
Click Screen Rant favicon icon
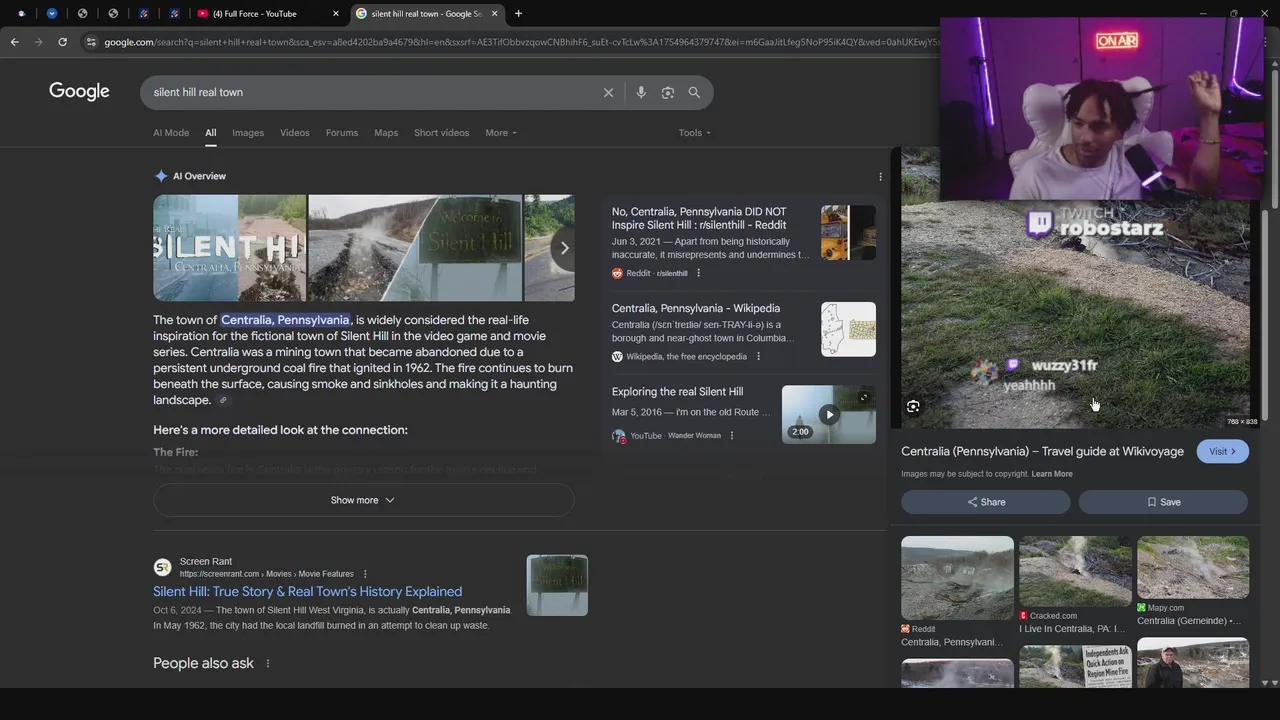tap(162, 567)
